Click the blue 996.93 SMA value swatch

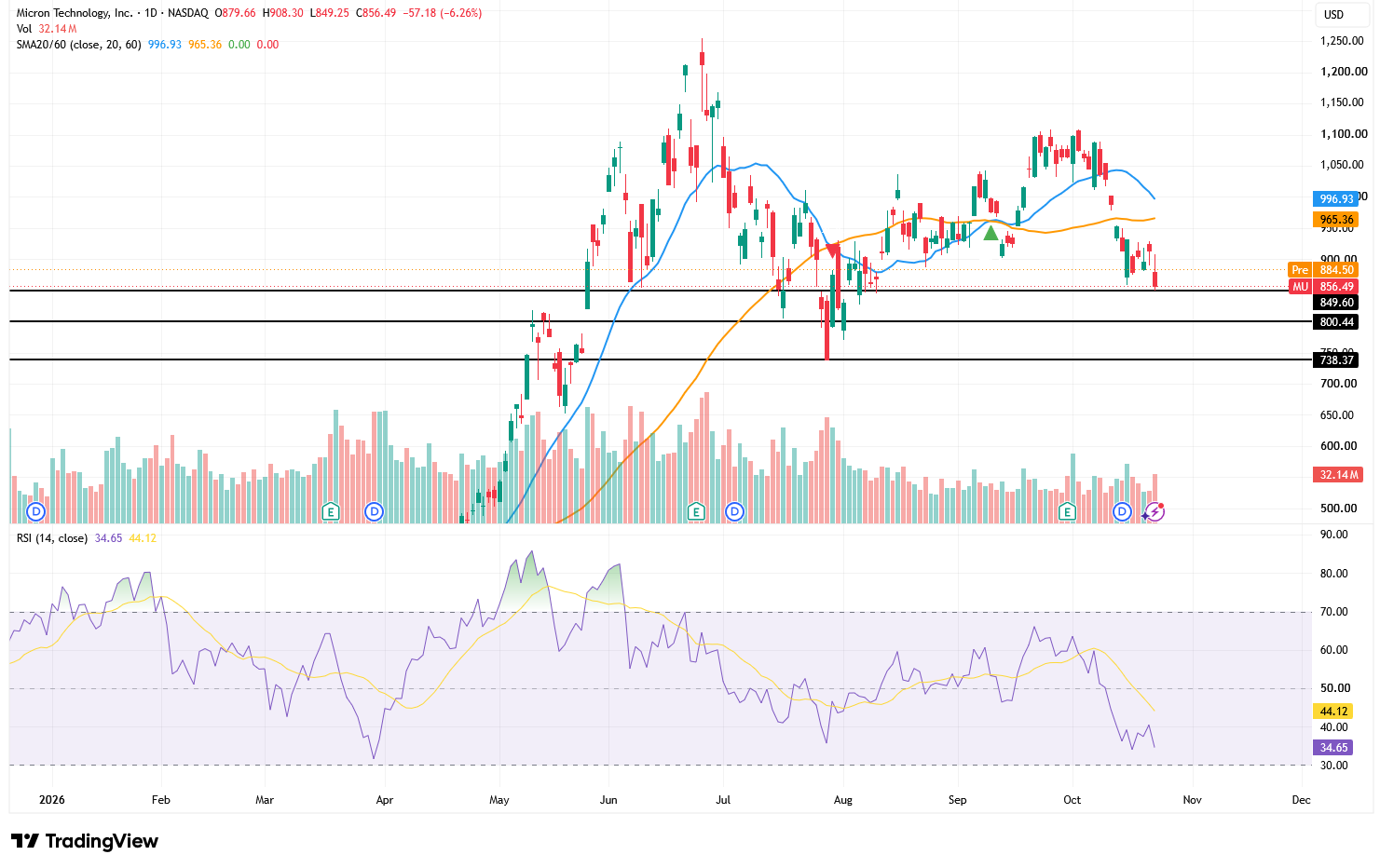(1336, 199)
